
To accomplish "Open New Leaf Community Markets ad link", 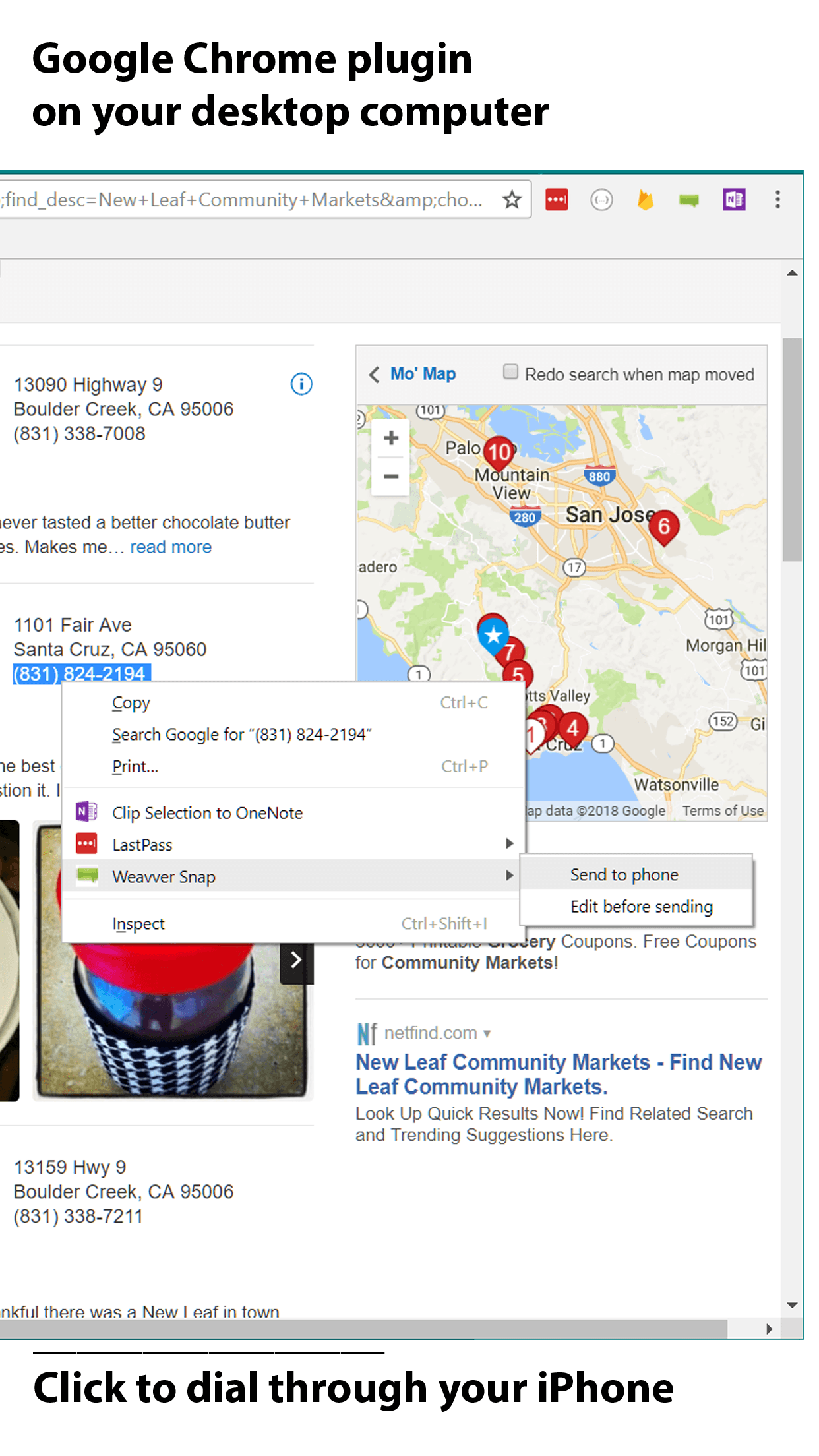I will [x=559, y=1074].
